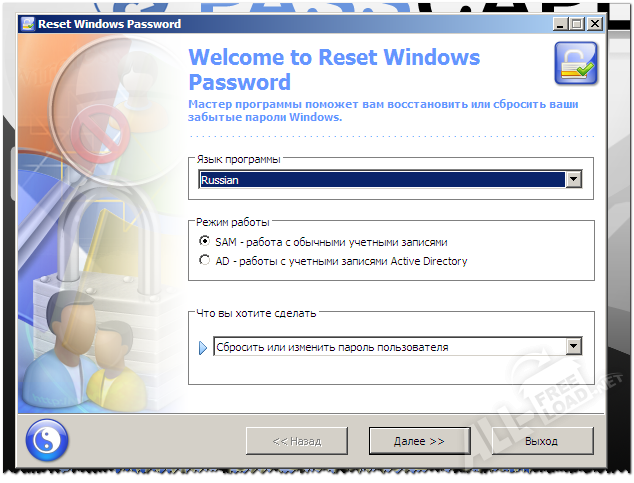The image size is (634, 483).
Task: Click the 'Выход' button to exit
Action: 542,441
